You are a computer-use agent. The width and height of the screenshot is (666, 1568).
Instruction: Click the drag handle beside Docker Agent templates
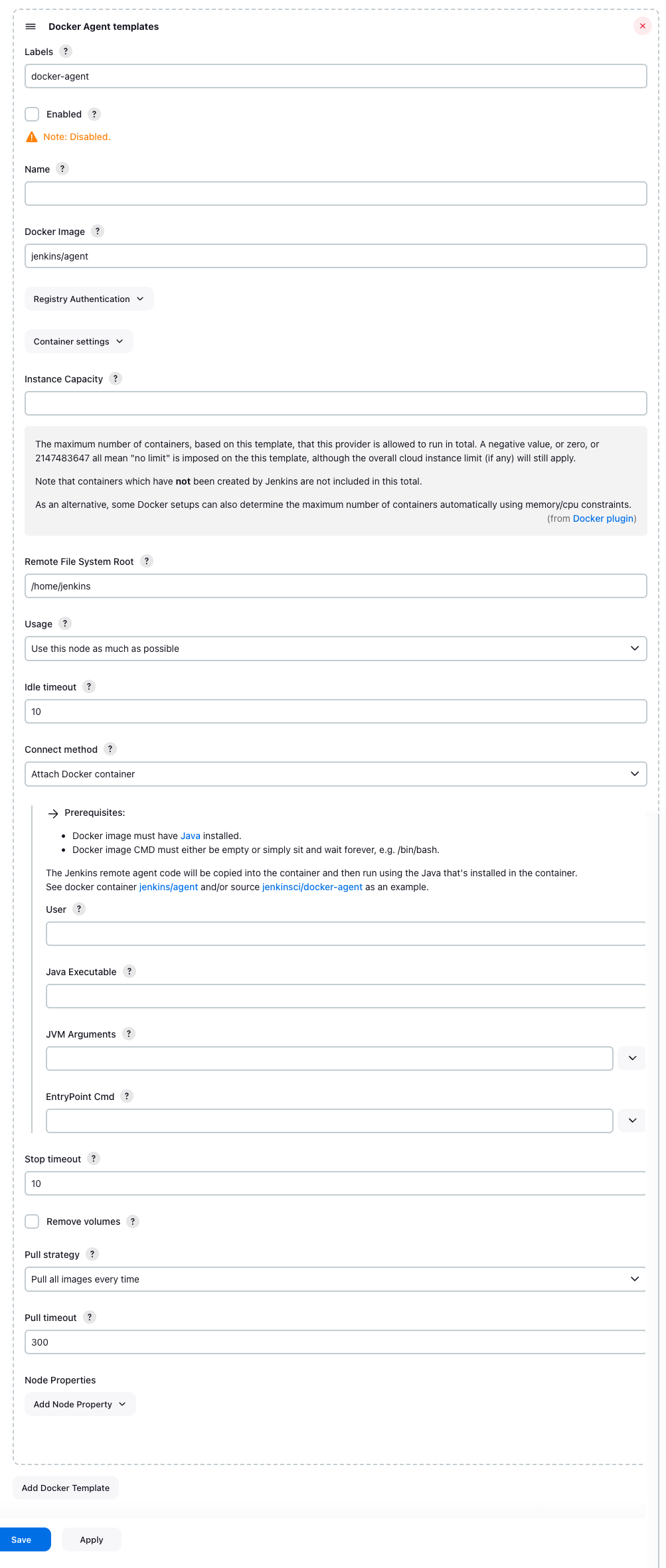[x=31, y=27]
